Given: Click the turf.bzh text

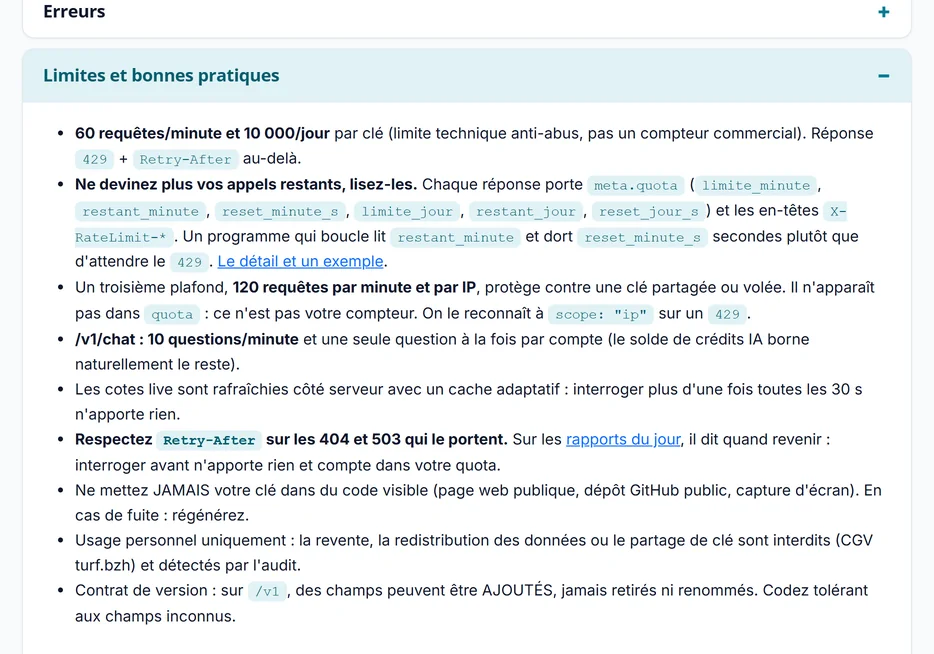Looking at the screenshot, I should point(103,565).
